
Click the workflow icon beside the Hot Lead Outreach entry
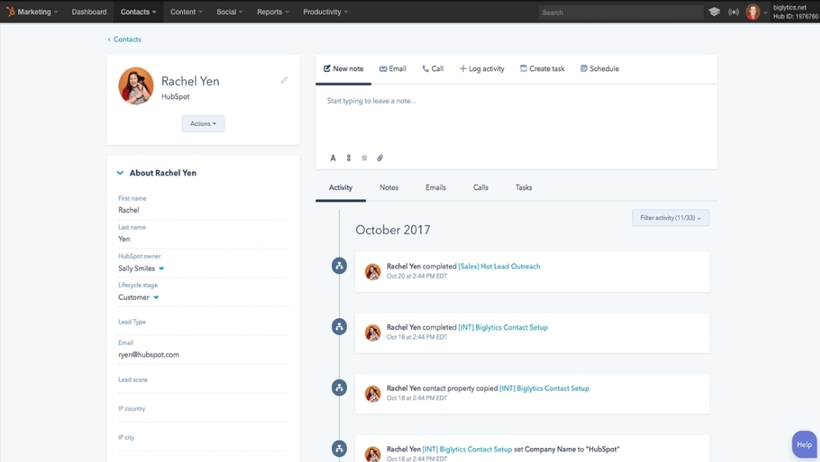(x=339, y=266)
